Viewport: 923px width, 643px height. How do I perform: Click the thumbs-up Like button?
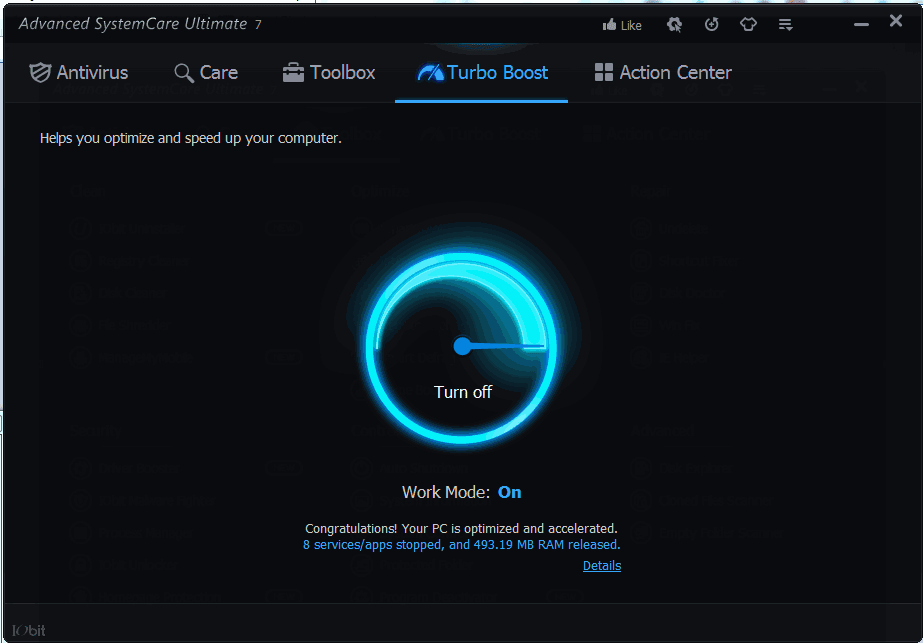coord(622,25)
